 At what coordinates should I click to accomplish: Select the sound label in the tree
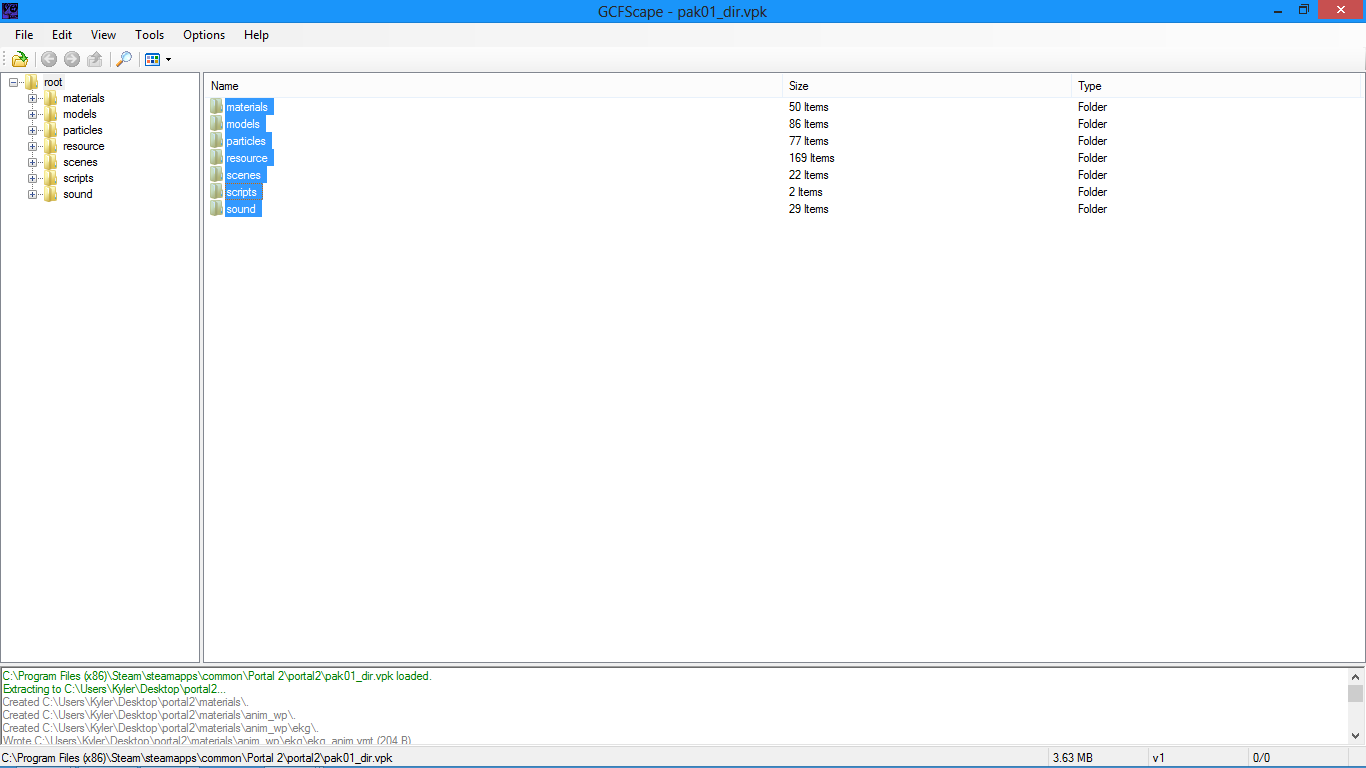click(x=77, y=194)
